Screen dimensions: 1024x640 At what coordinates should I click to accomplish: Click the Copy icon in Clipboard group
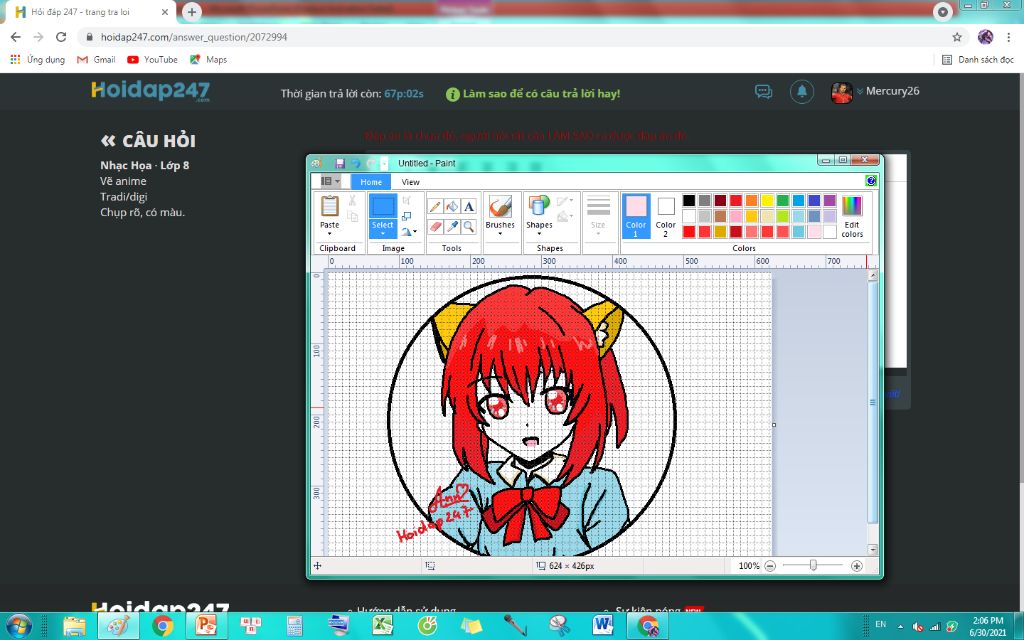click(x=353, y=216)
